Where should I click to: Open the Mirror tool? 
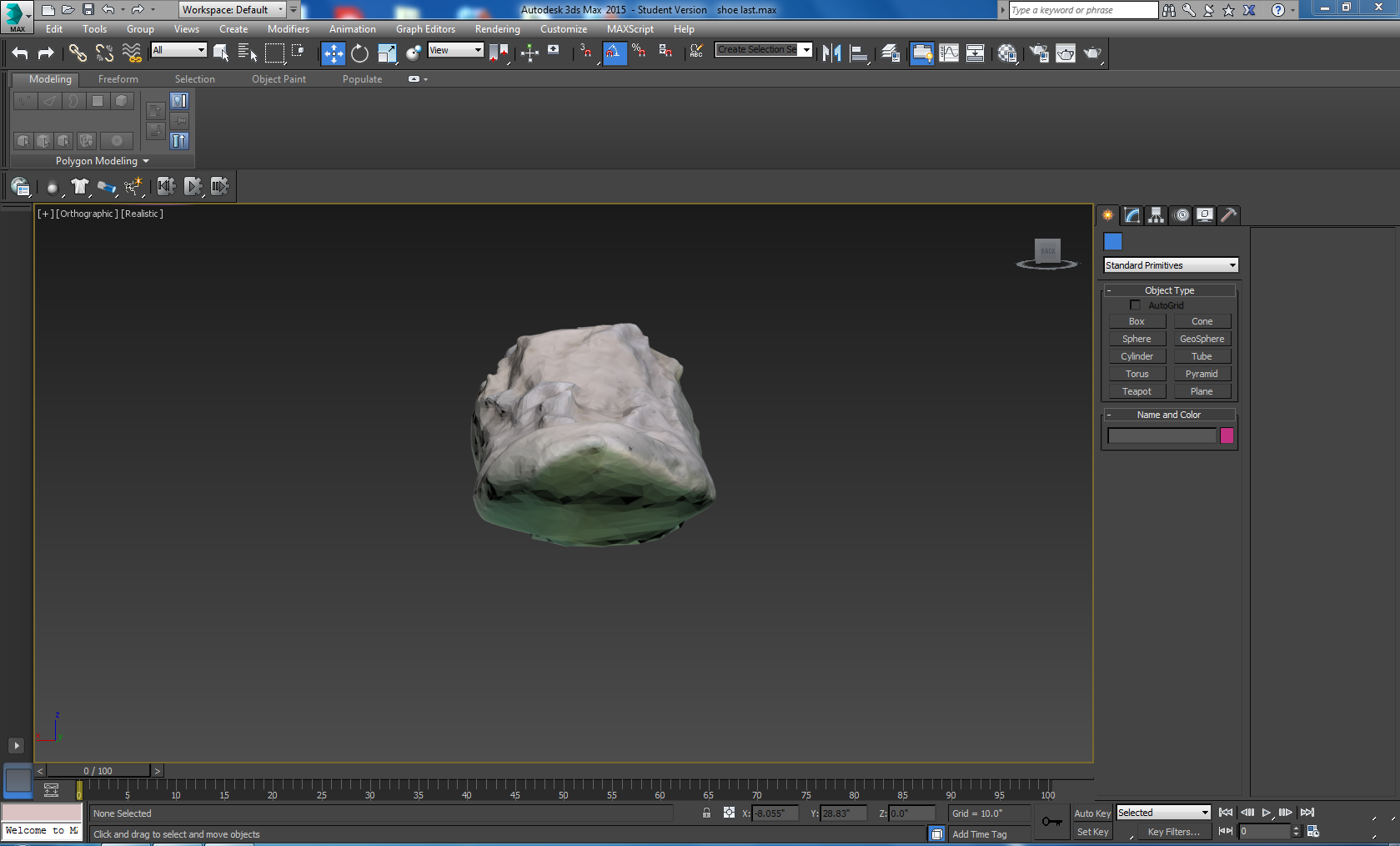point(831,53)
